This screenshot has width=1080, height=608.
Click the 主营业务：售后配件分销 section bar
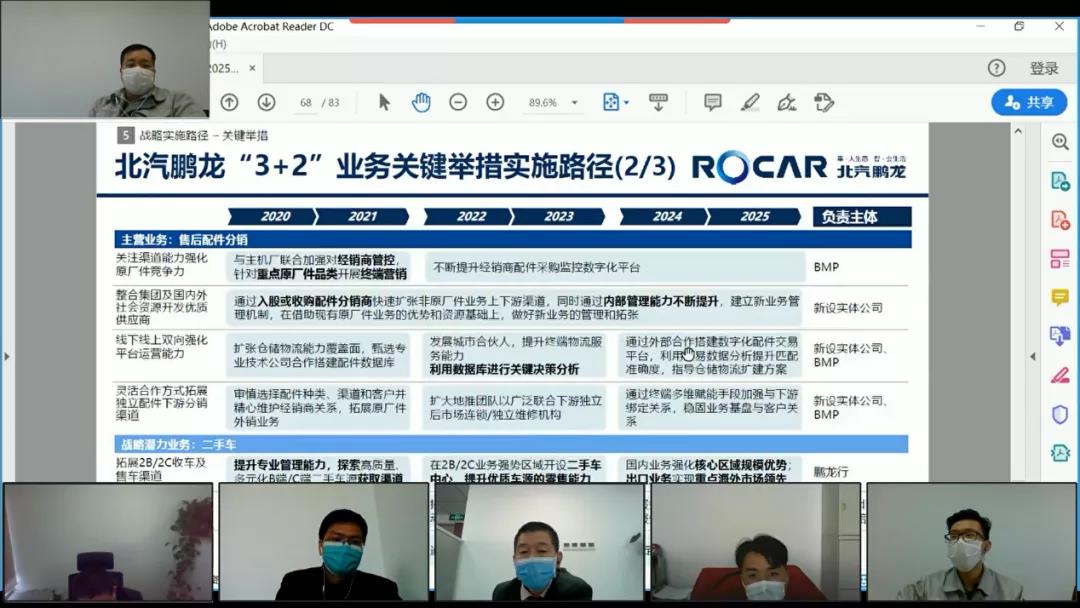[512, 240]
